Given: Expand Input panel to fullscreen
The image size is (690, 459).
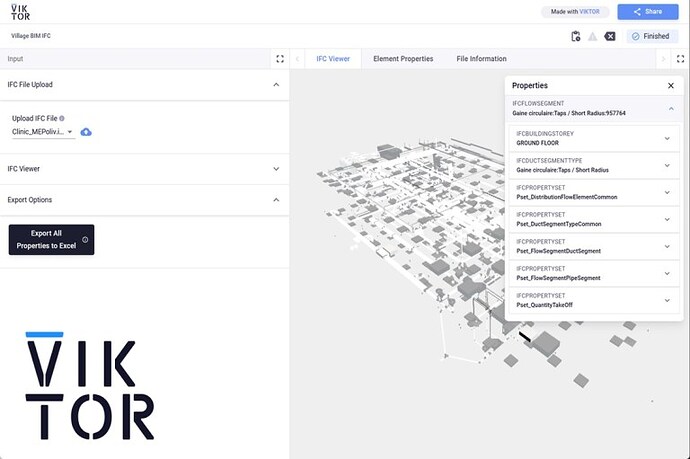Looking at the screenshot, I should [x=280, y=59].
